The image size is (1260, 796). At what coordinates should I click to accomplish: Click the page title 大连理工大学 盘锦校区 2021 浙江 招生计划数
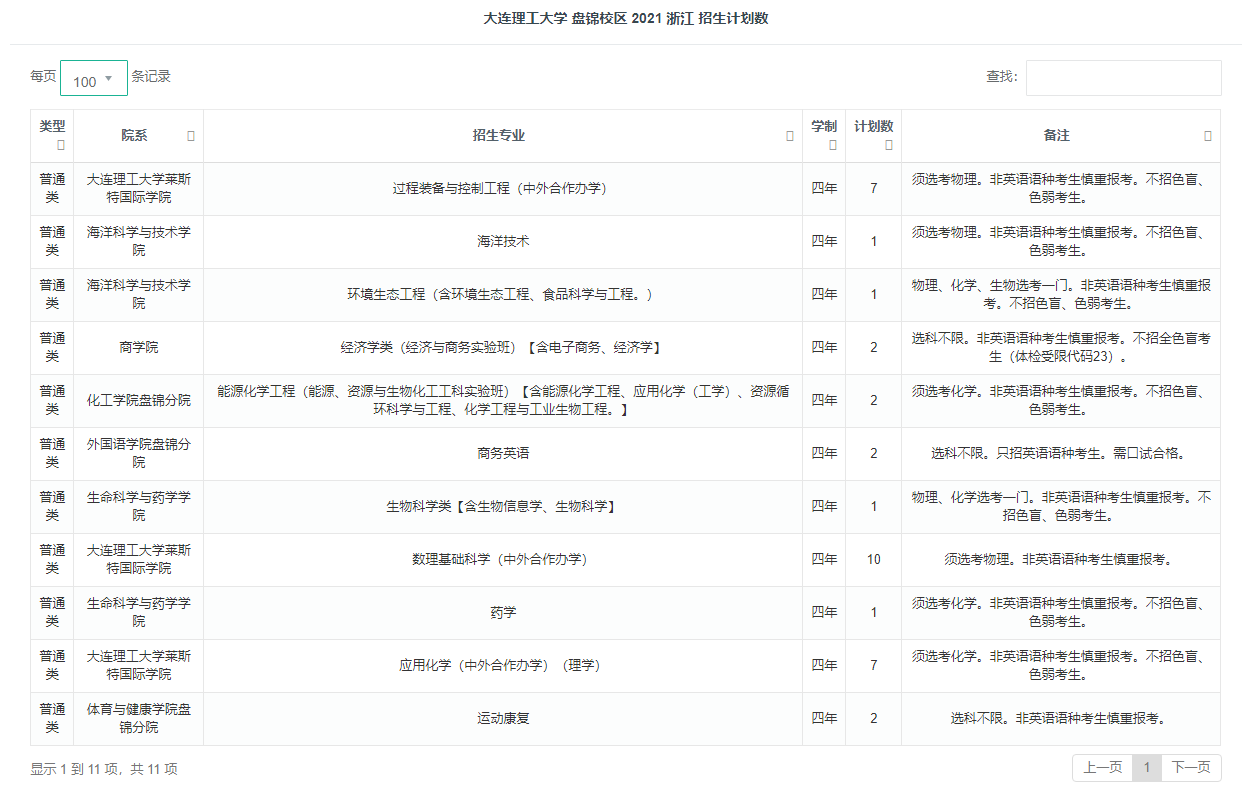626,18
